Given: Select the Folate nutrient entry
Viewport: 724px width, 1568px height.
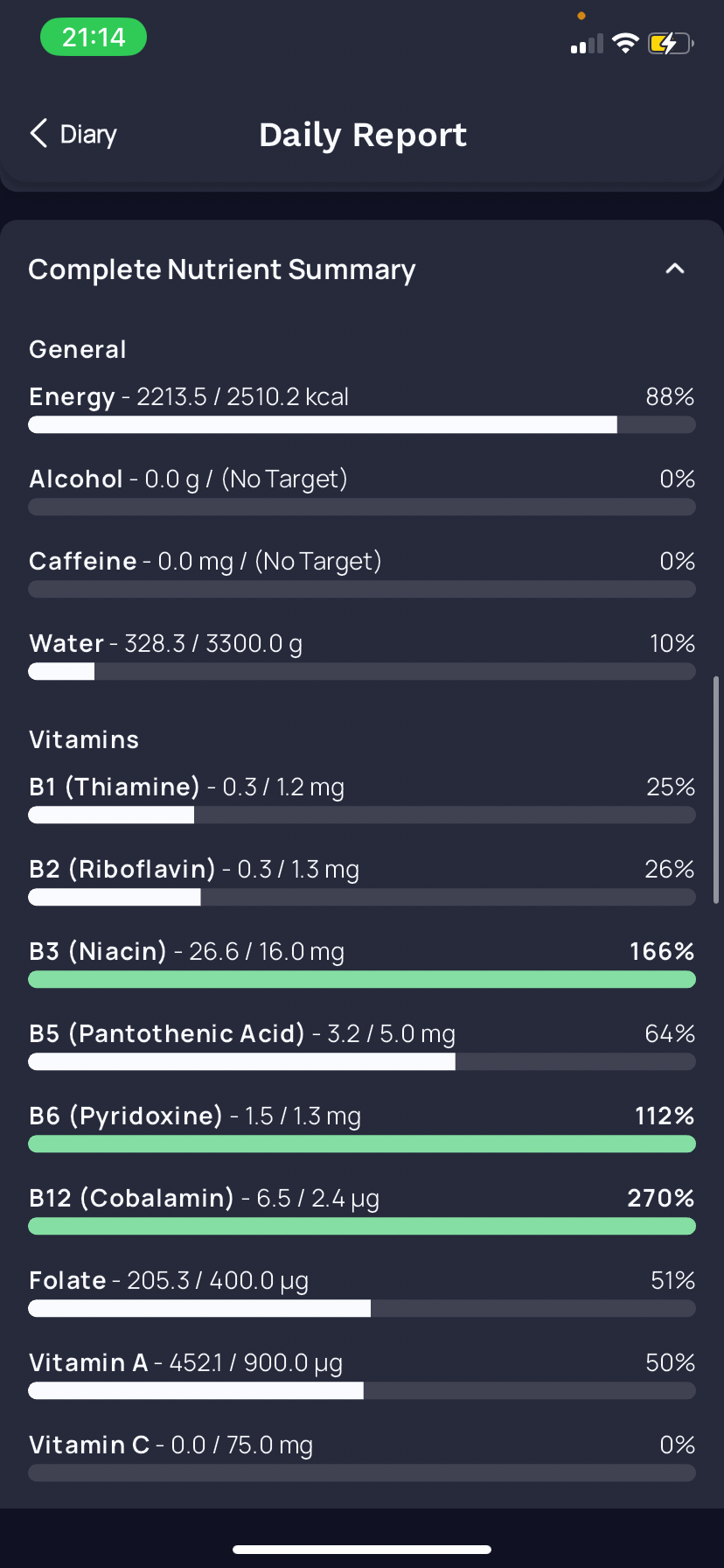Looking at the screenshot, I should click(x=362, y=1291).
